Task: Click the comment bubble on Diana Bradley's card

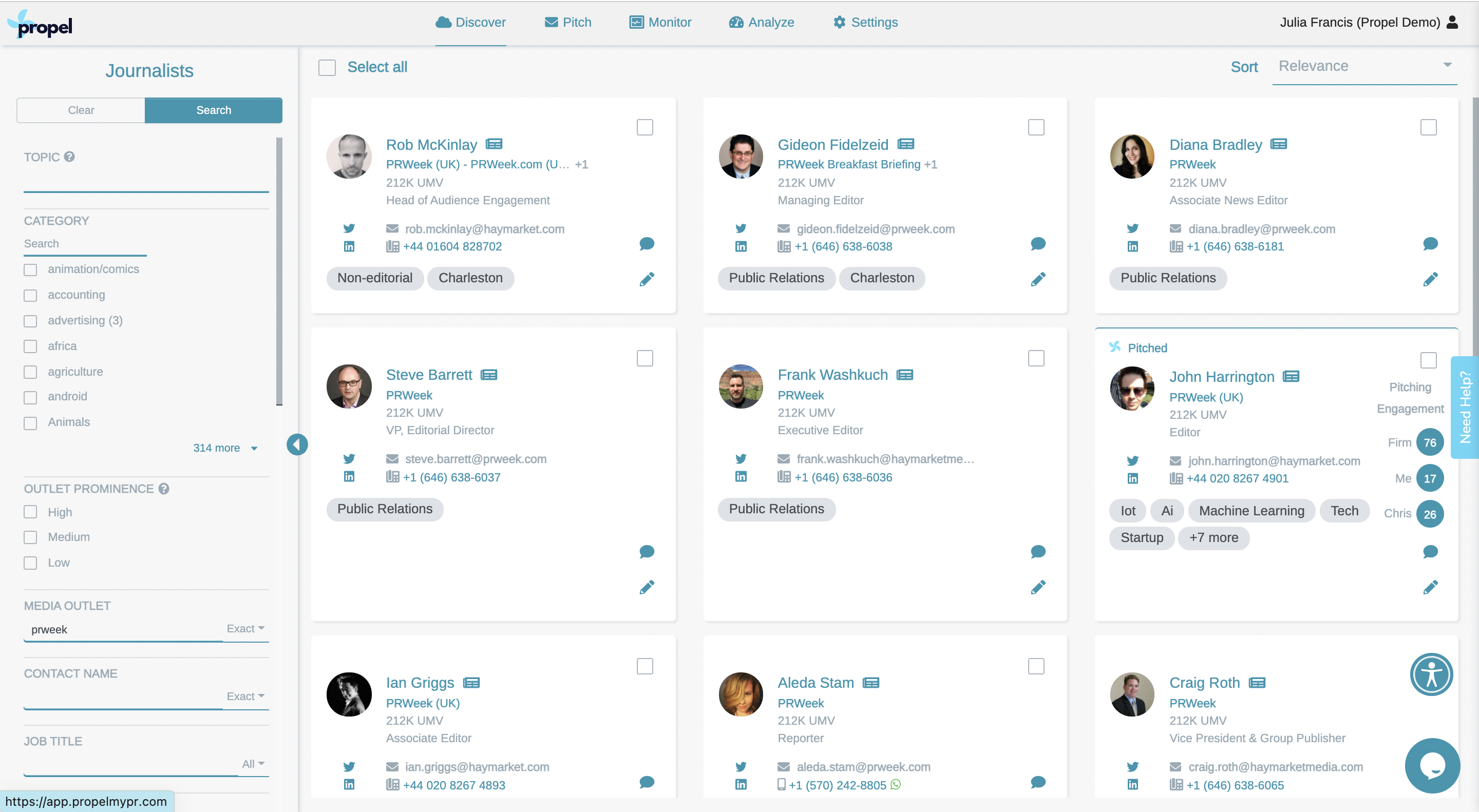Action: (x=1430, y=244)
